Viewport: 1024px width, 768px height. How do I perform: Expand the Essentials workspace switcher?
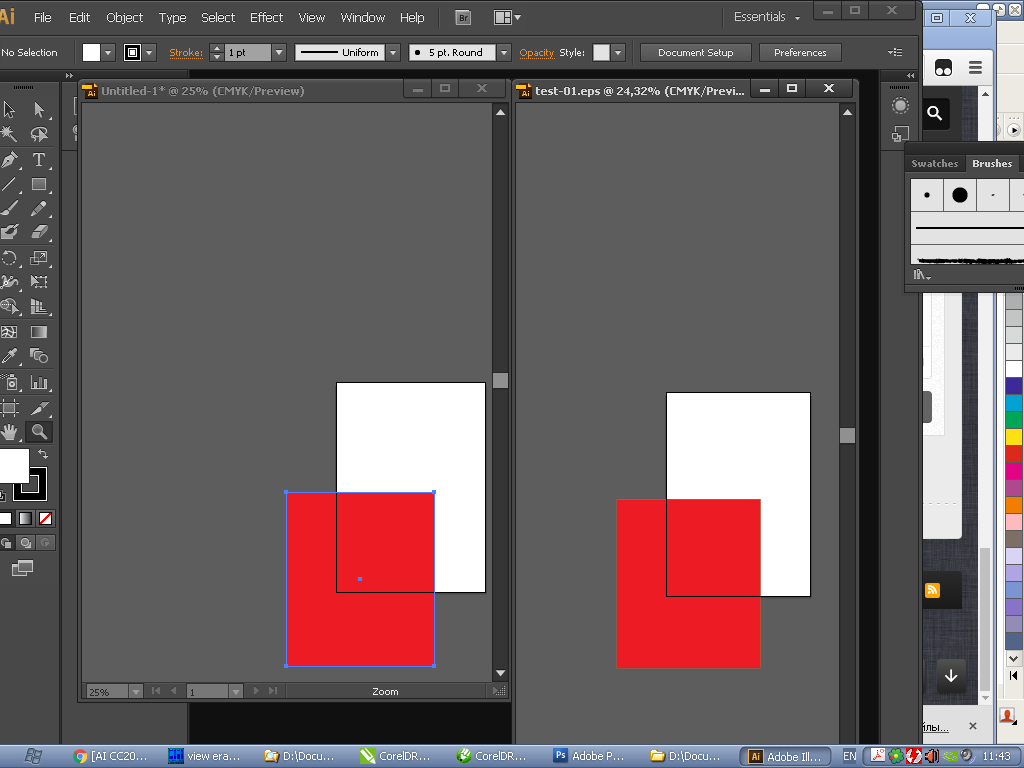[767, 18]
